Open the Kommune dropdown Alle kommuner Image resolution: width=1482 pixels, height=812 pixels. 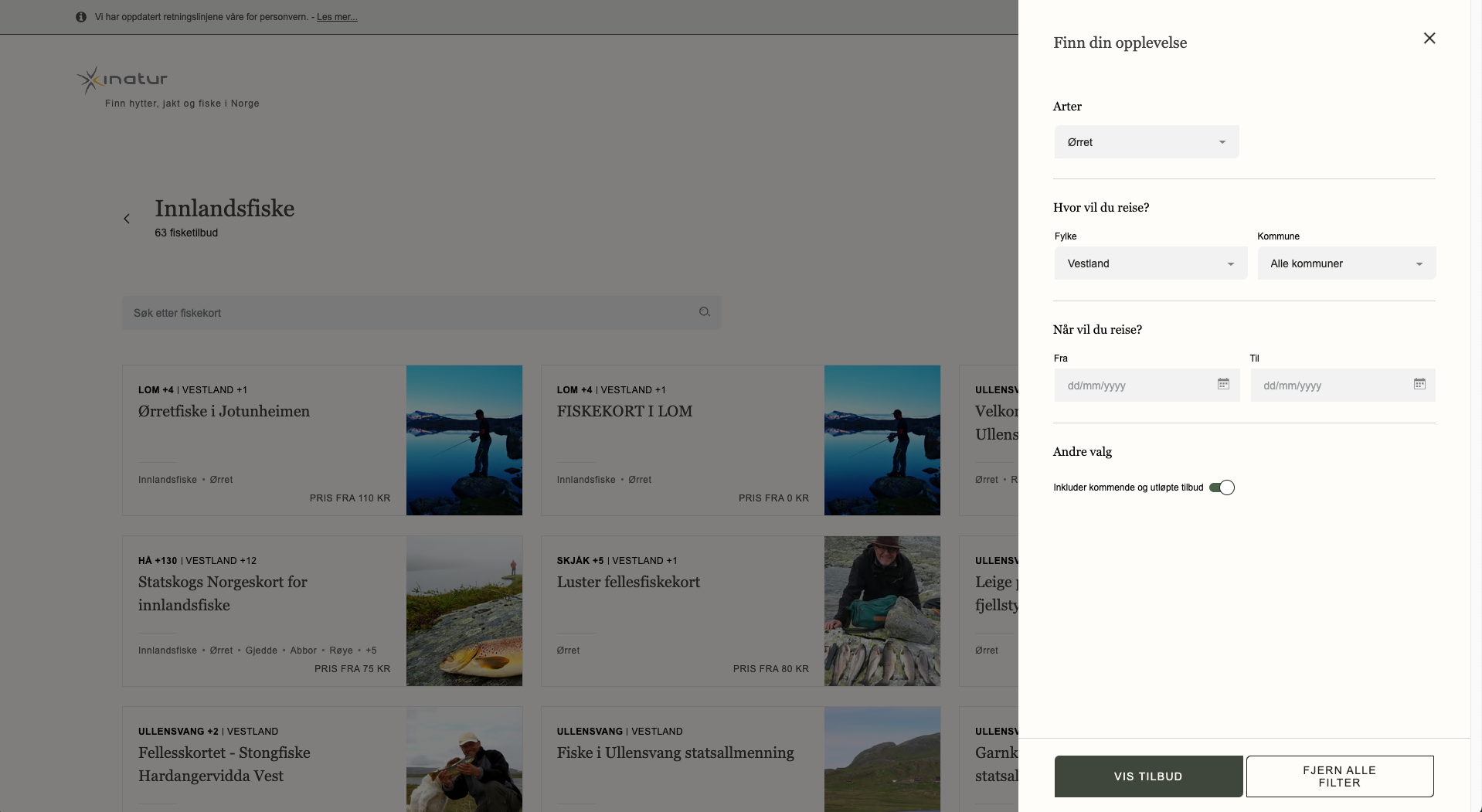pyautogui.click(x=1347, y=263)
